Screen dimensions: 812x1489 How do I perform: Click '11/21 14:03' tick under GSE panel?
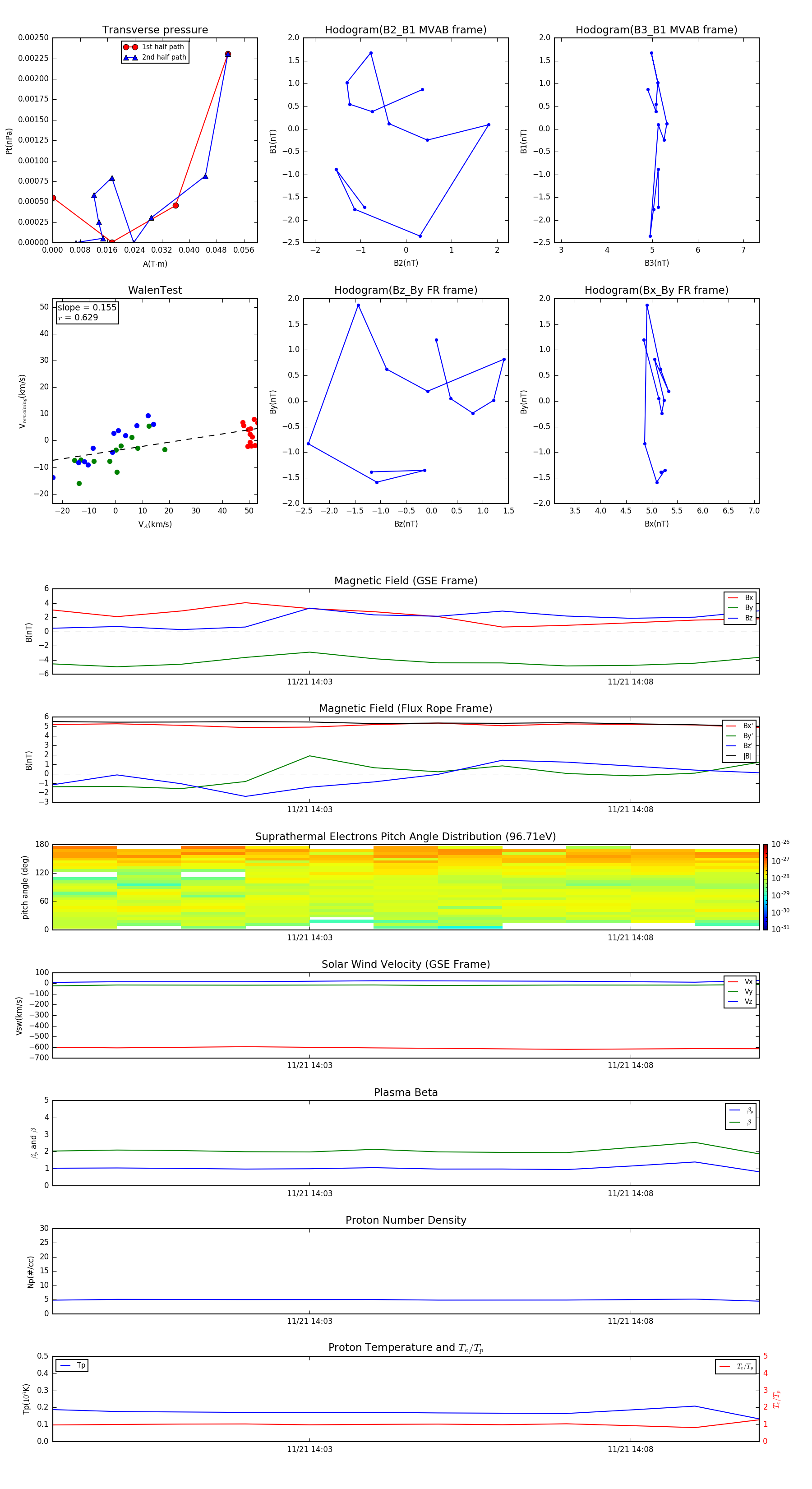(x=310, y=682)
